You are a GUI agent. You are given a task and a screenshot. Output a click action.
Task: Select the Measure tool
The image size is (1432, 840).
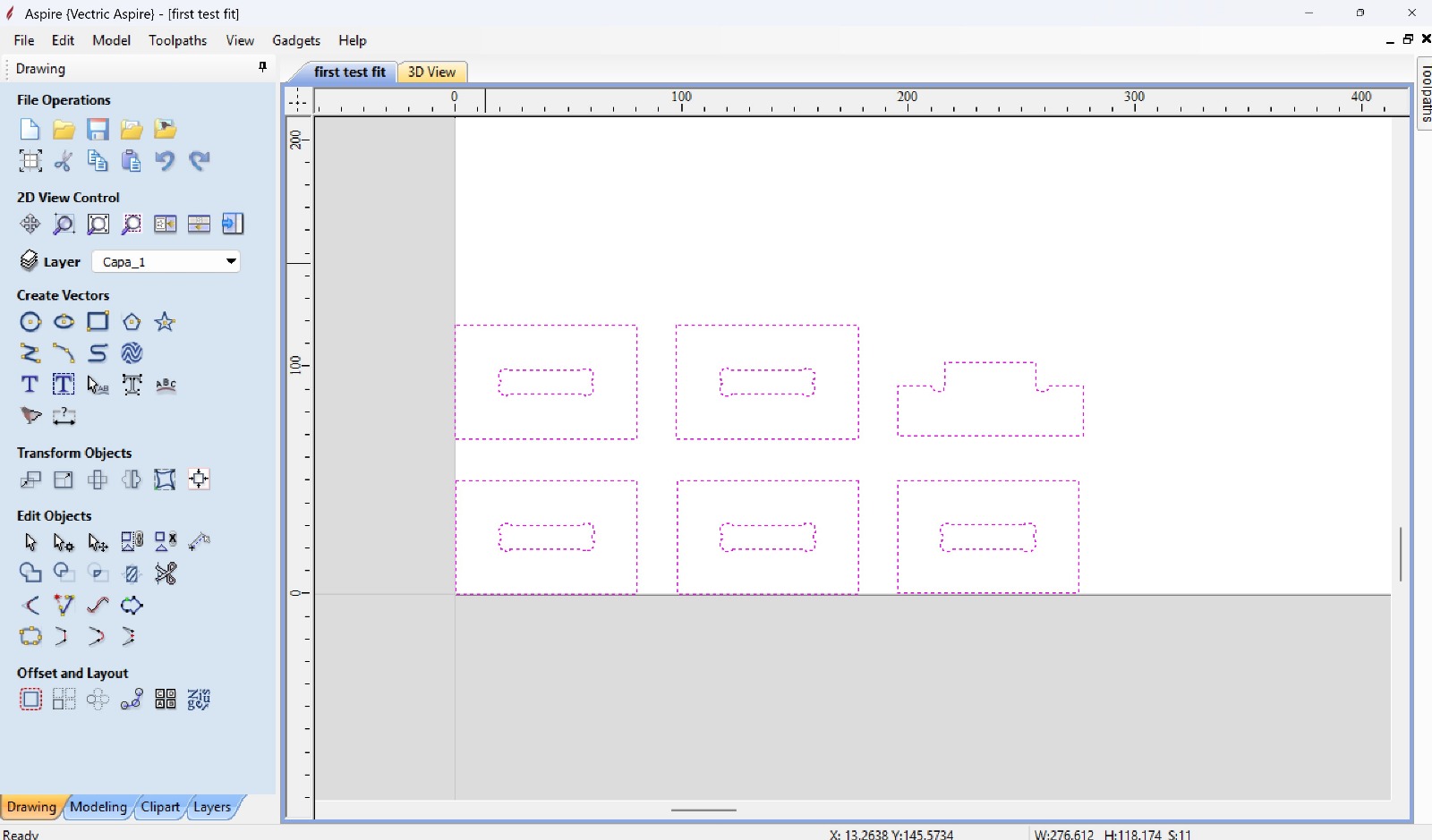[x=200, y=542]
